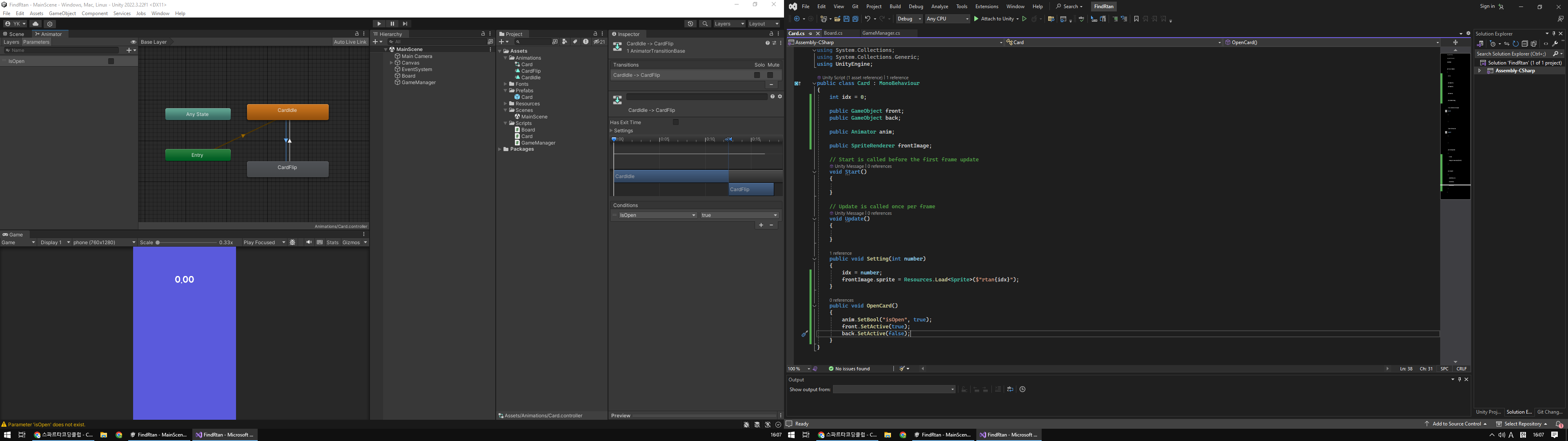
Task: Open Game view aspect dropdown phone (760x1280)
Action: tap(104, 243)
